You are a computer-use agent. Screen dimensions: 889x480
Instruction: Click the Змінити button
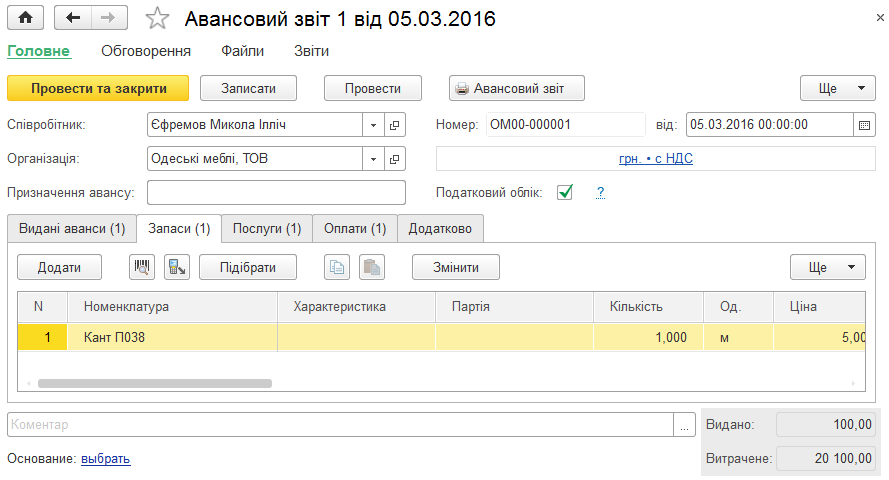tap(456, 267)
